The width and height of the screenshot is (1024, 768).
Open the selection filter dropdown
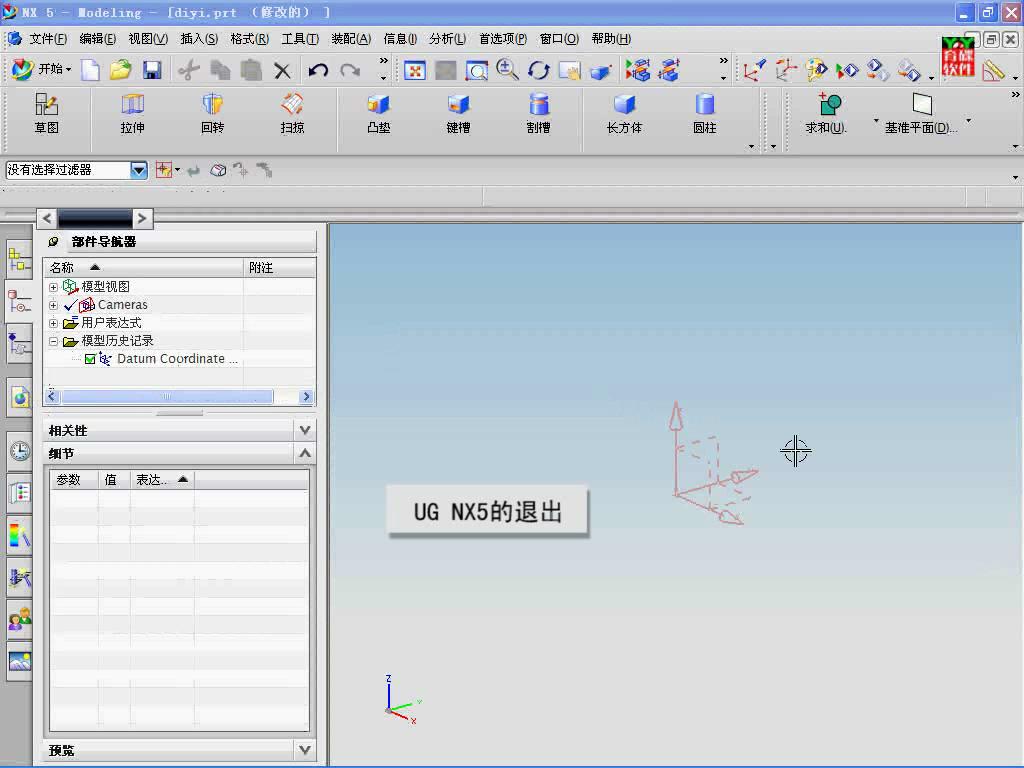(138, 170)
